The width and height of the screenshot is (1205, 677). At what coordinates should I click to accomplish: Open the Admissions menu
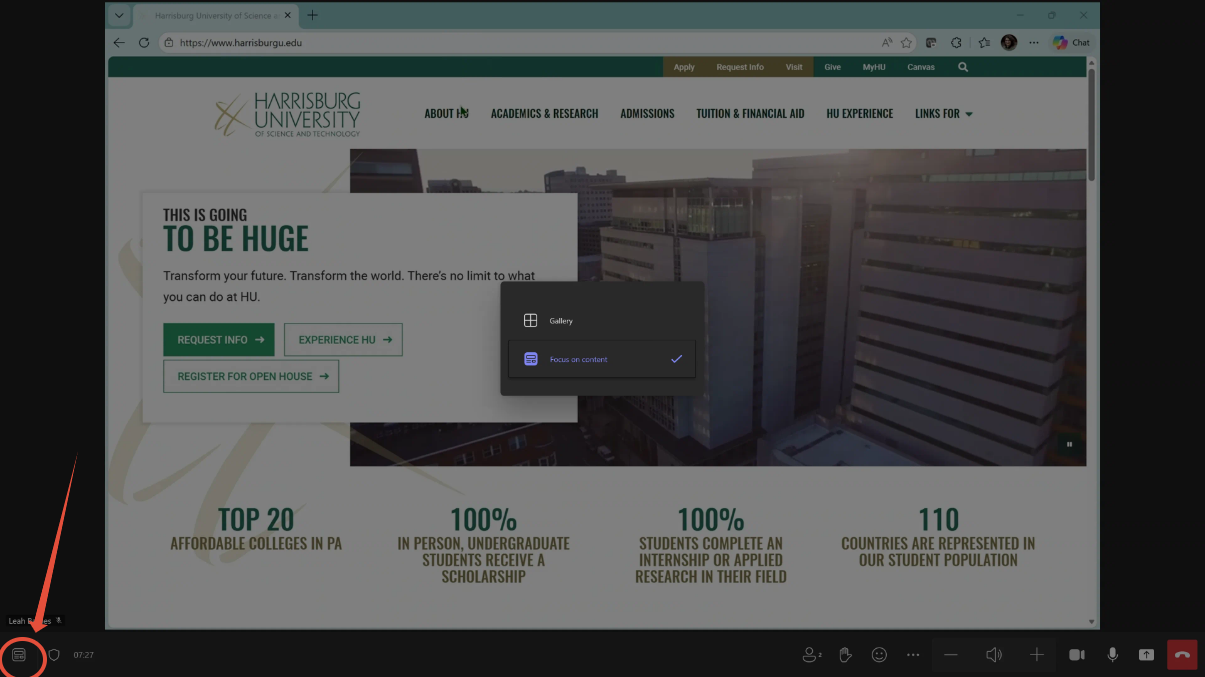[647, 114]
